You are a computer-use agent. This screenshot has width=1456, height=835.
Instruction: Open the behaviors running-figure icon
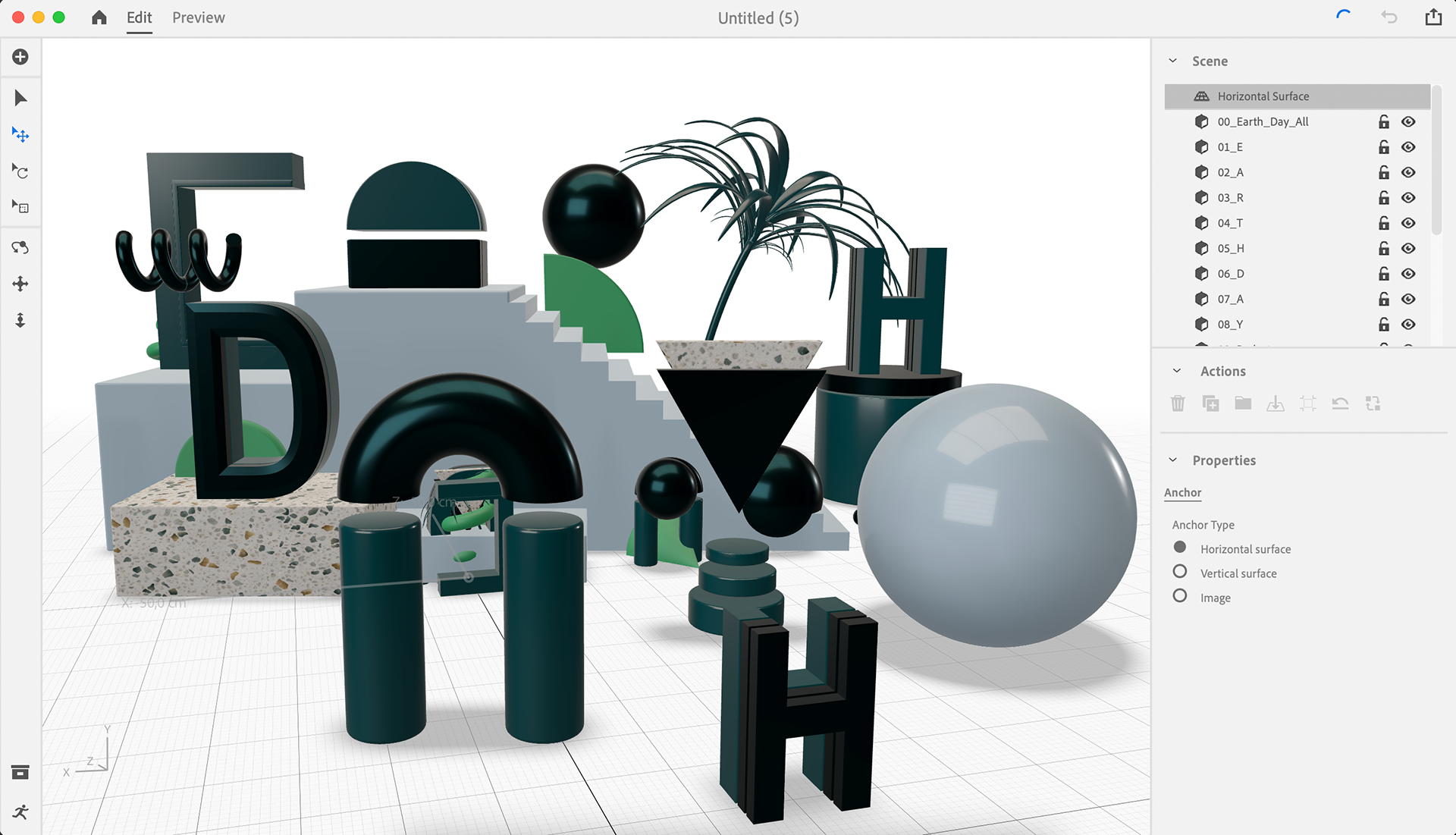[20, 812]
